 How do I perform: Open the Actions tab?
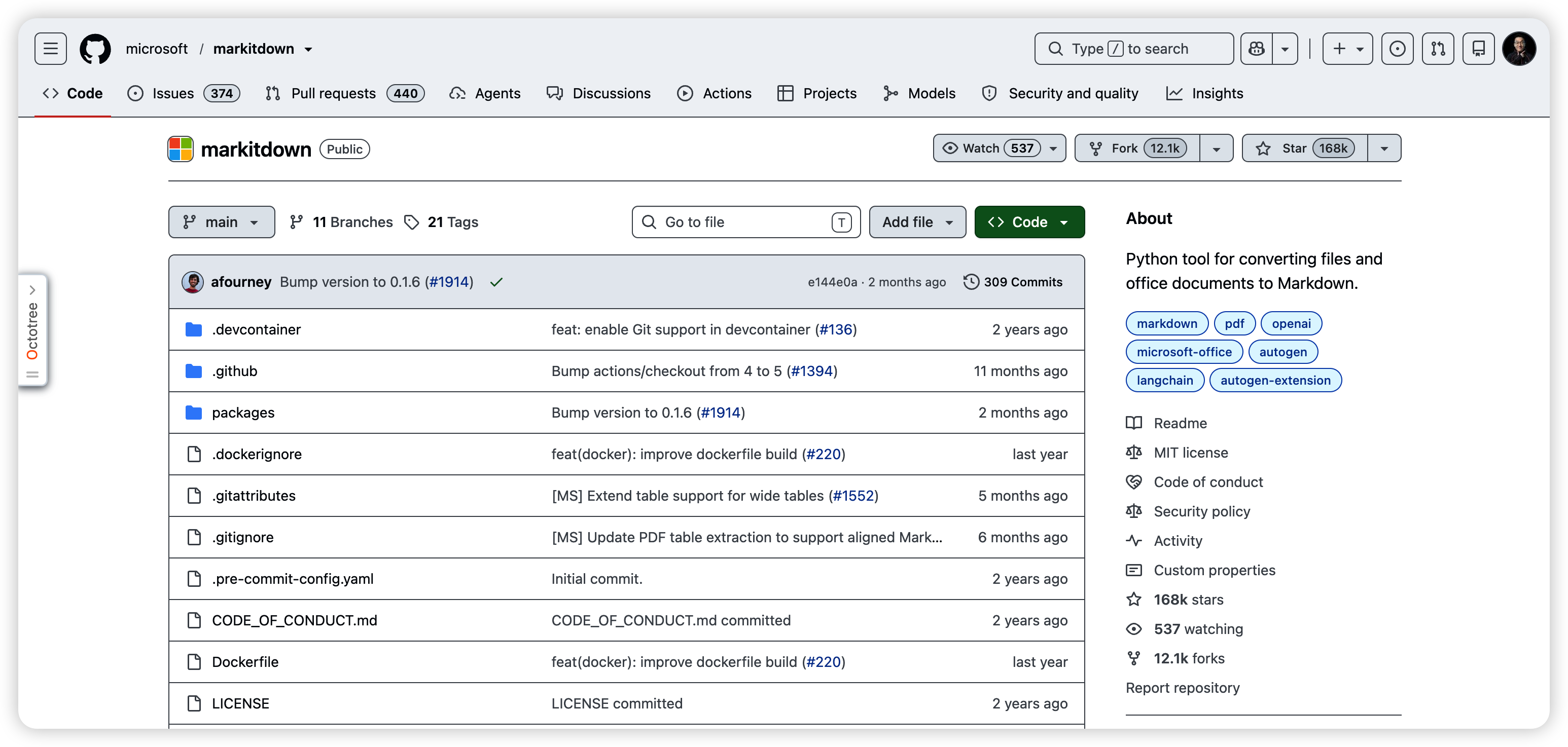(x=715, y=93)
